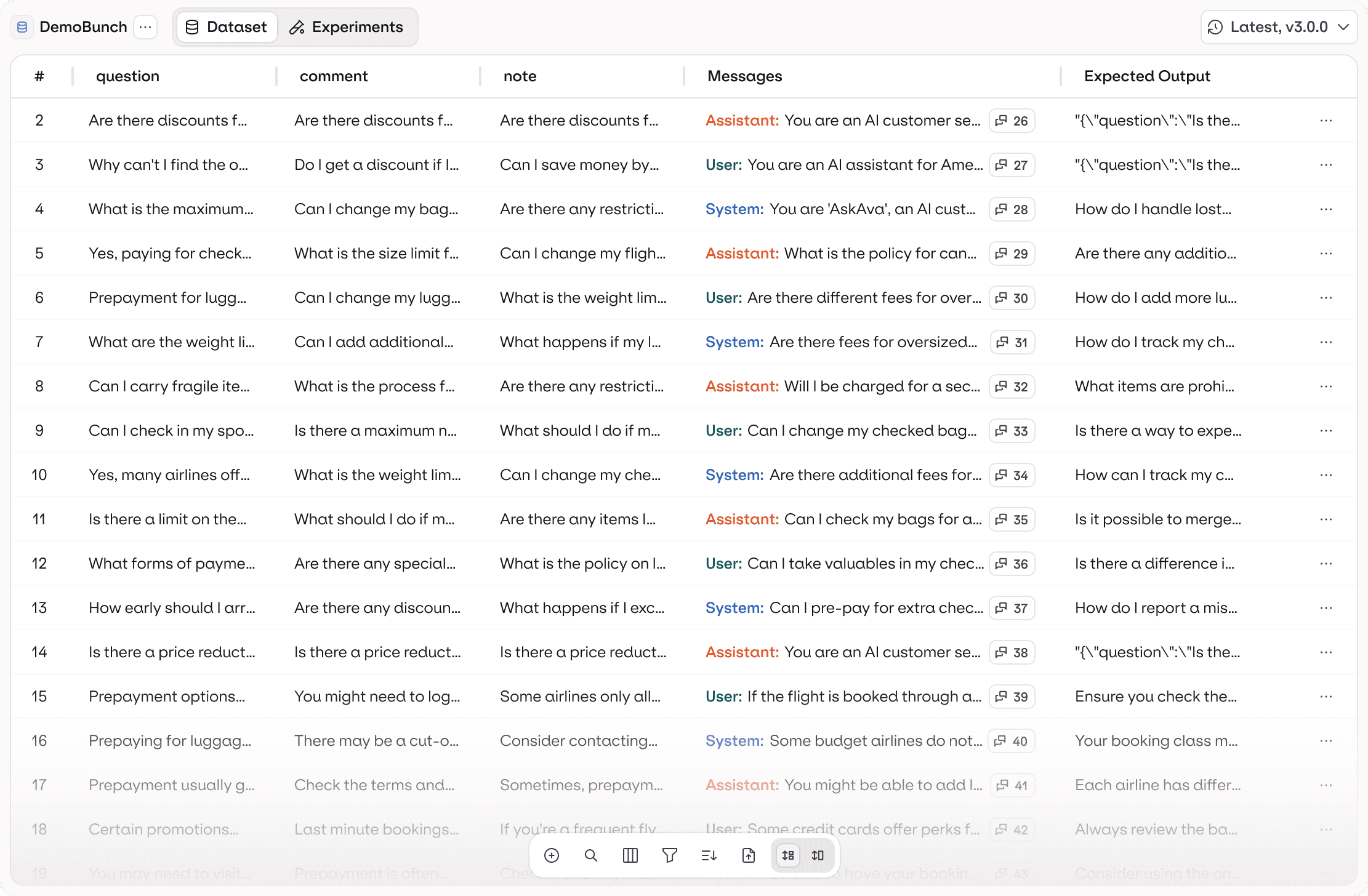The image size is (1368, 896).
Task: Click the Expected Output column header
Action: tap(1146, 76)
